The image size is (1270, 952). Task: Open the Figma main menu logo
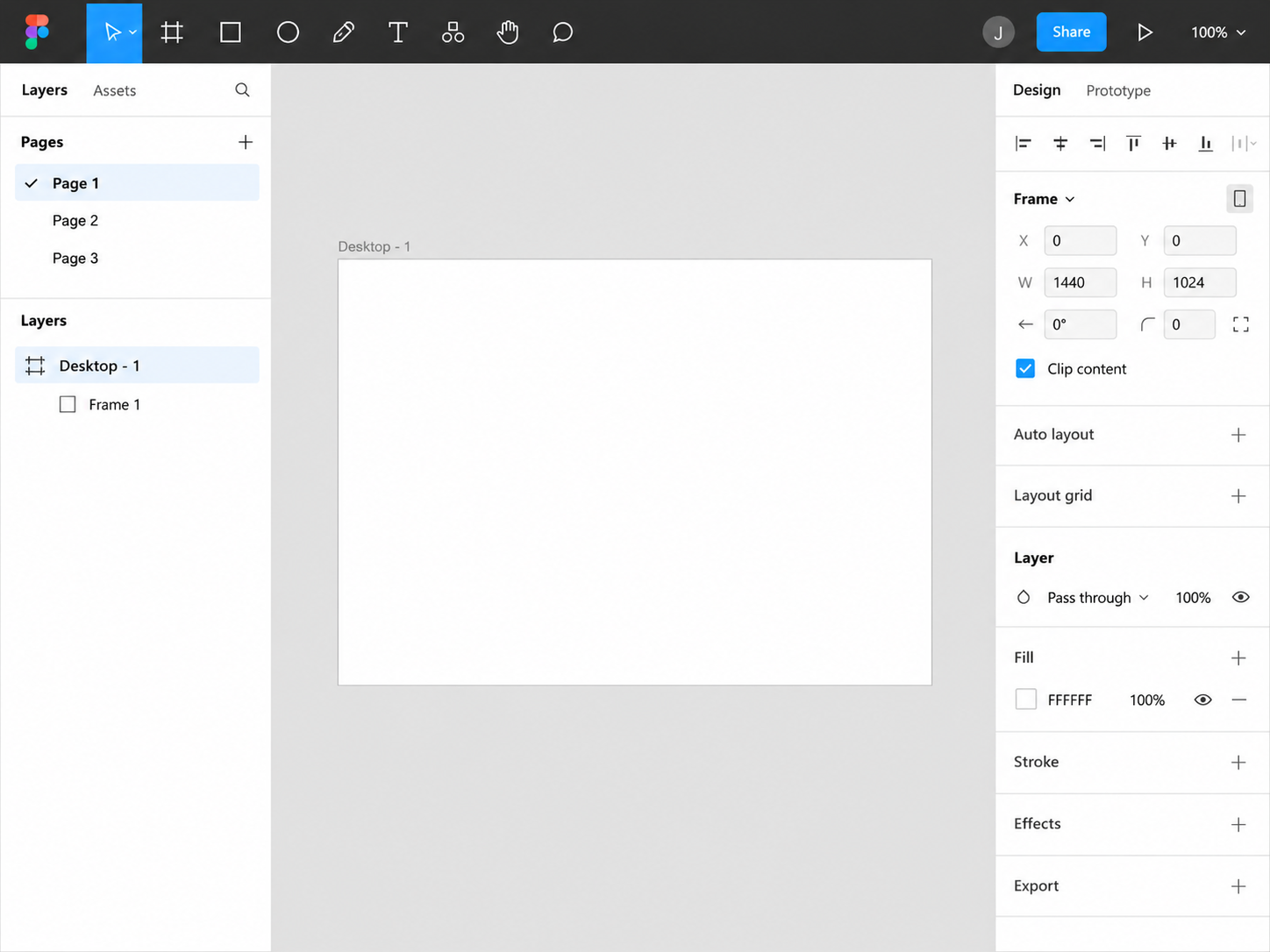point(37,32)
